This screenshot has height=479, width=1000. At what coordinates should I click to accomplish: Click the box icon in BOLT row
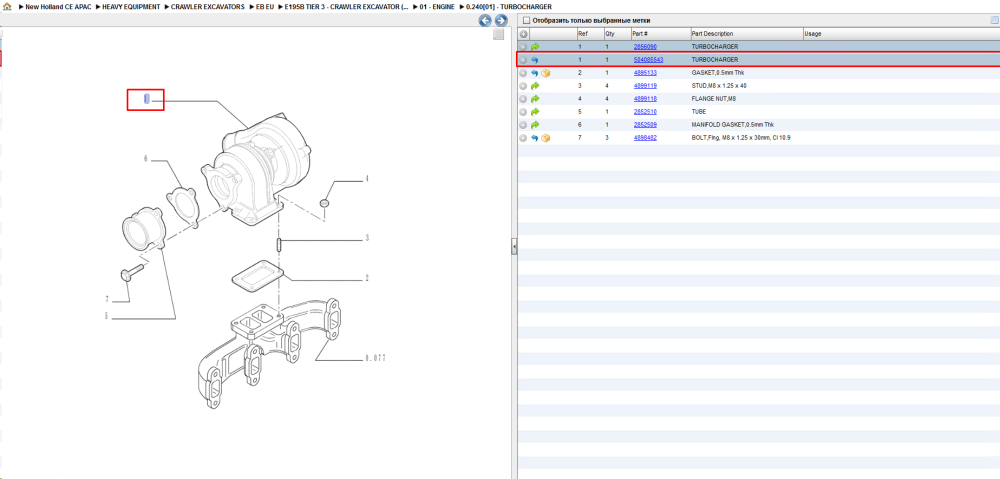[x=545, y=138]
